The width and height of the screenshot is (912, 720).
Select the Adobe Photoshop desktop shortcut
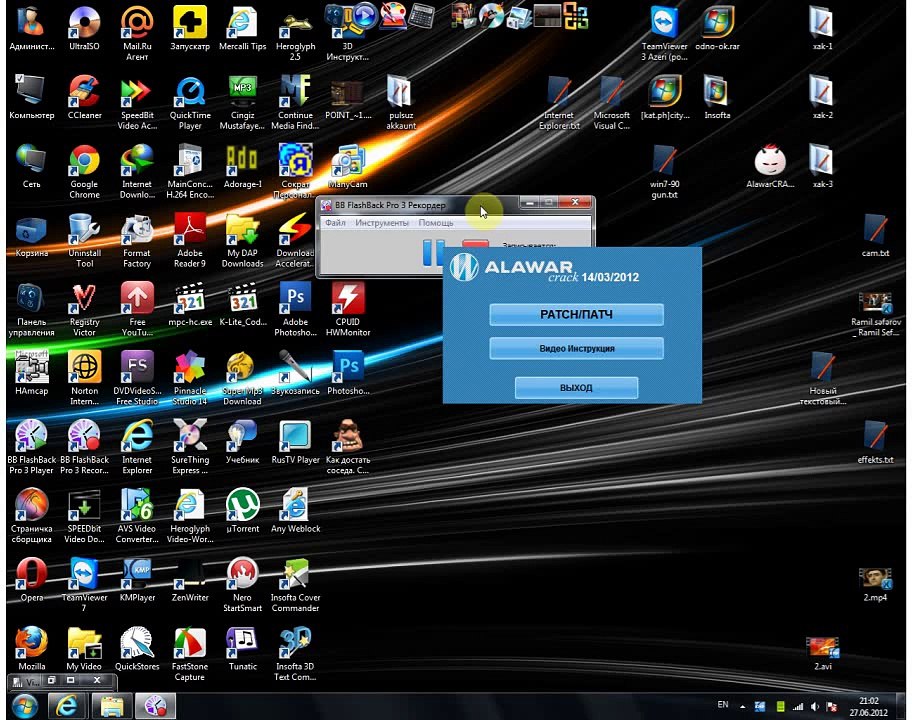295,309
